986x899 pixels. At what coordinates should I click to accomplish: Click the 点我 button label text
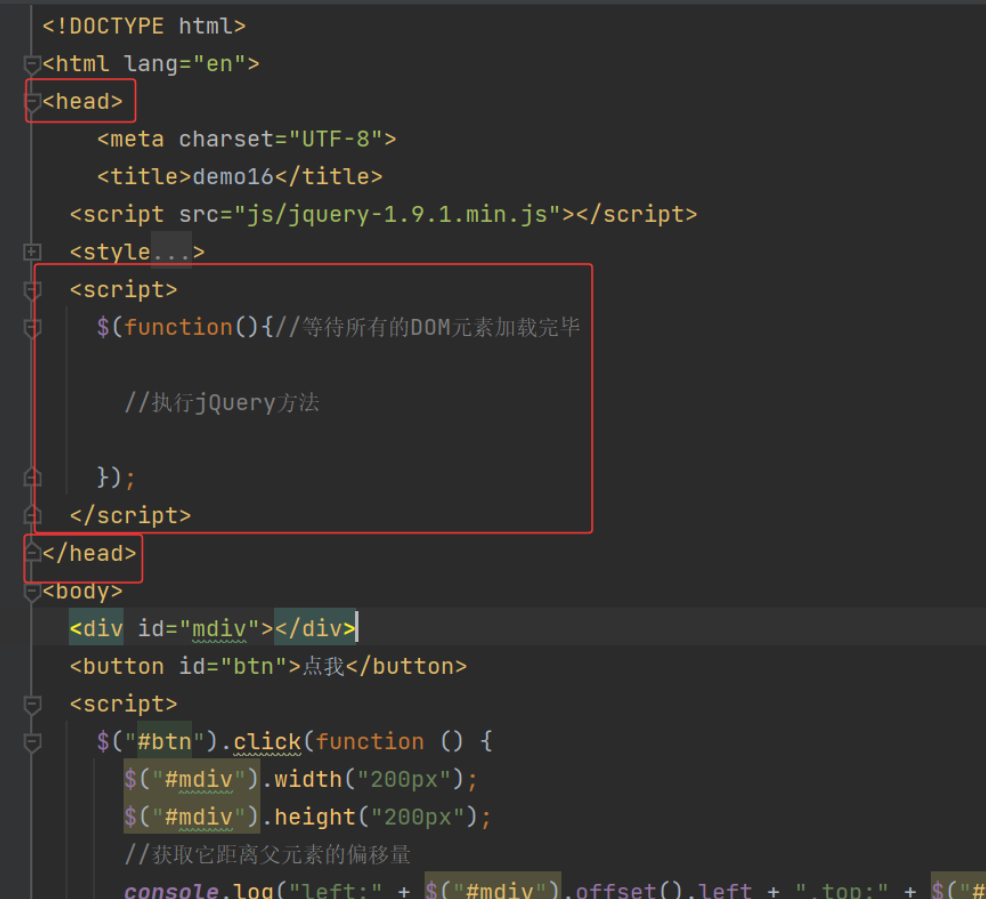(323, 666)
